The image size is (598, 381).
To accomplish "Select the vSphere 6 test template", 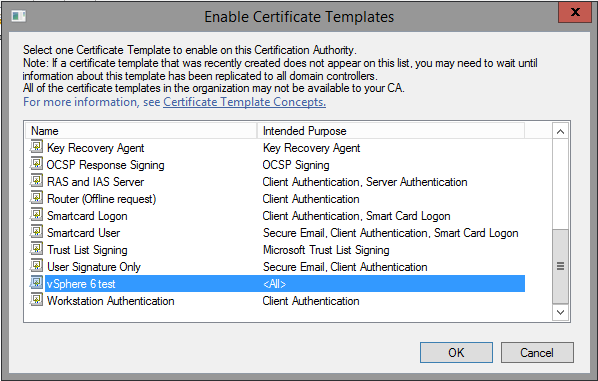I will [81, 284].
